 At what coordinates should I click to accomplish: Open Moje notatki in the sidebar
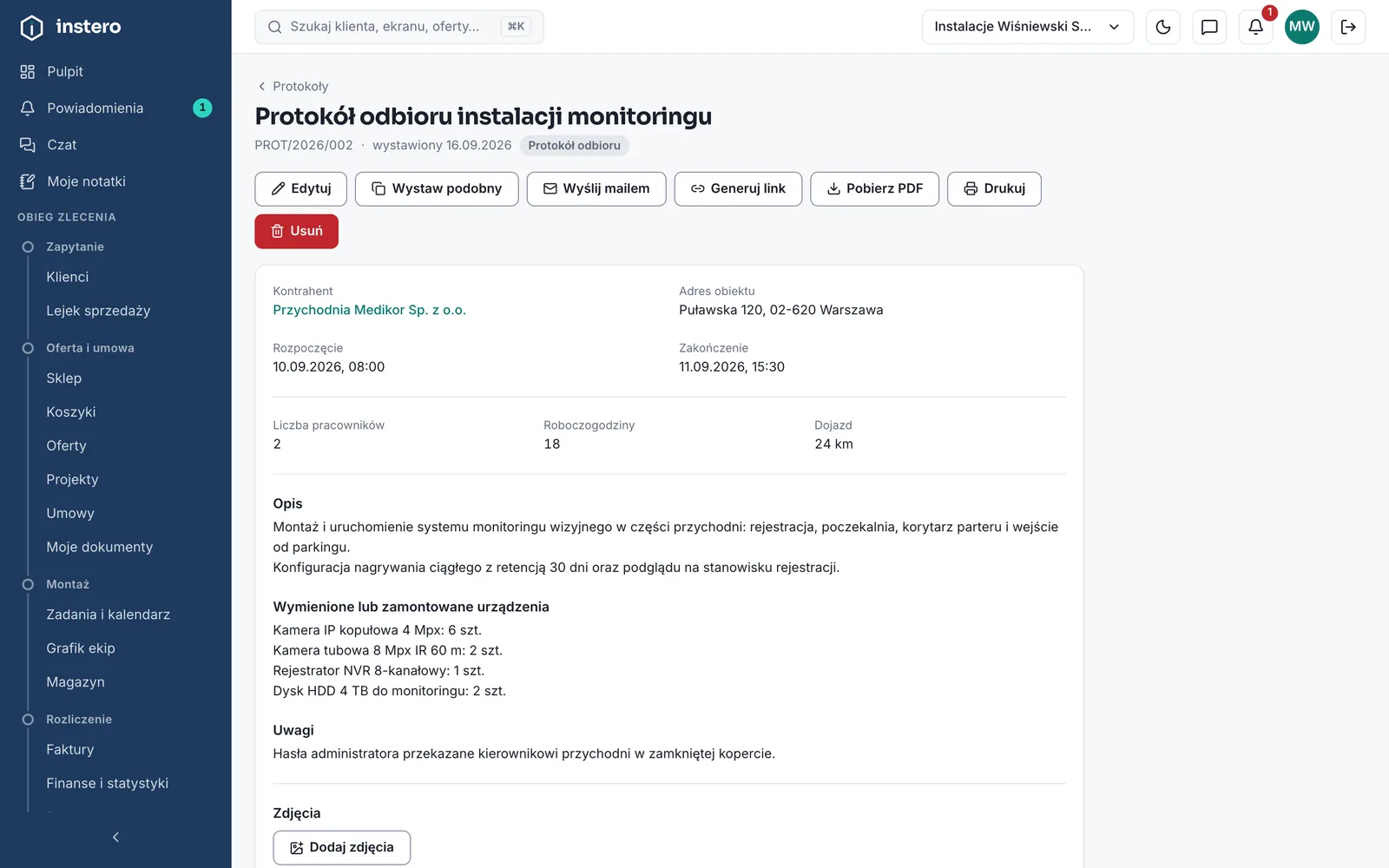(x=86, y=181)
